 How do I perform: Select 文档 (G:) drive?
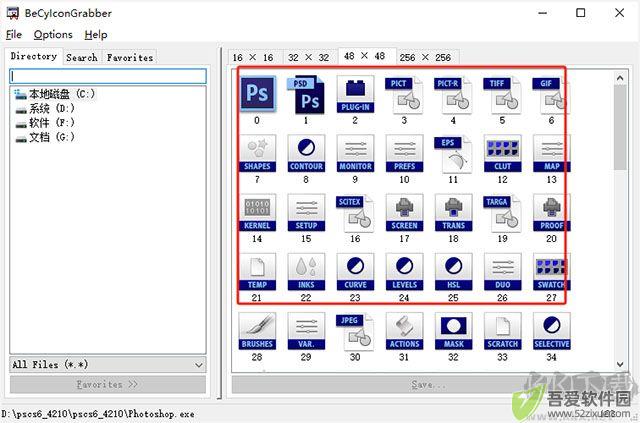coord(45,137)
